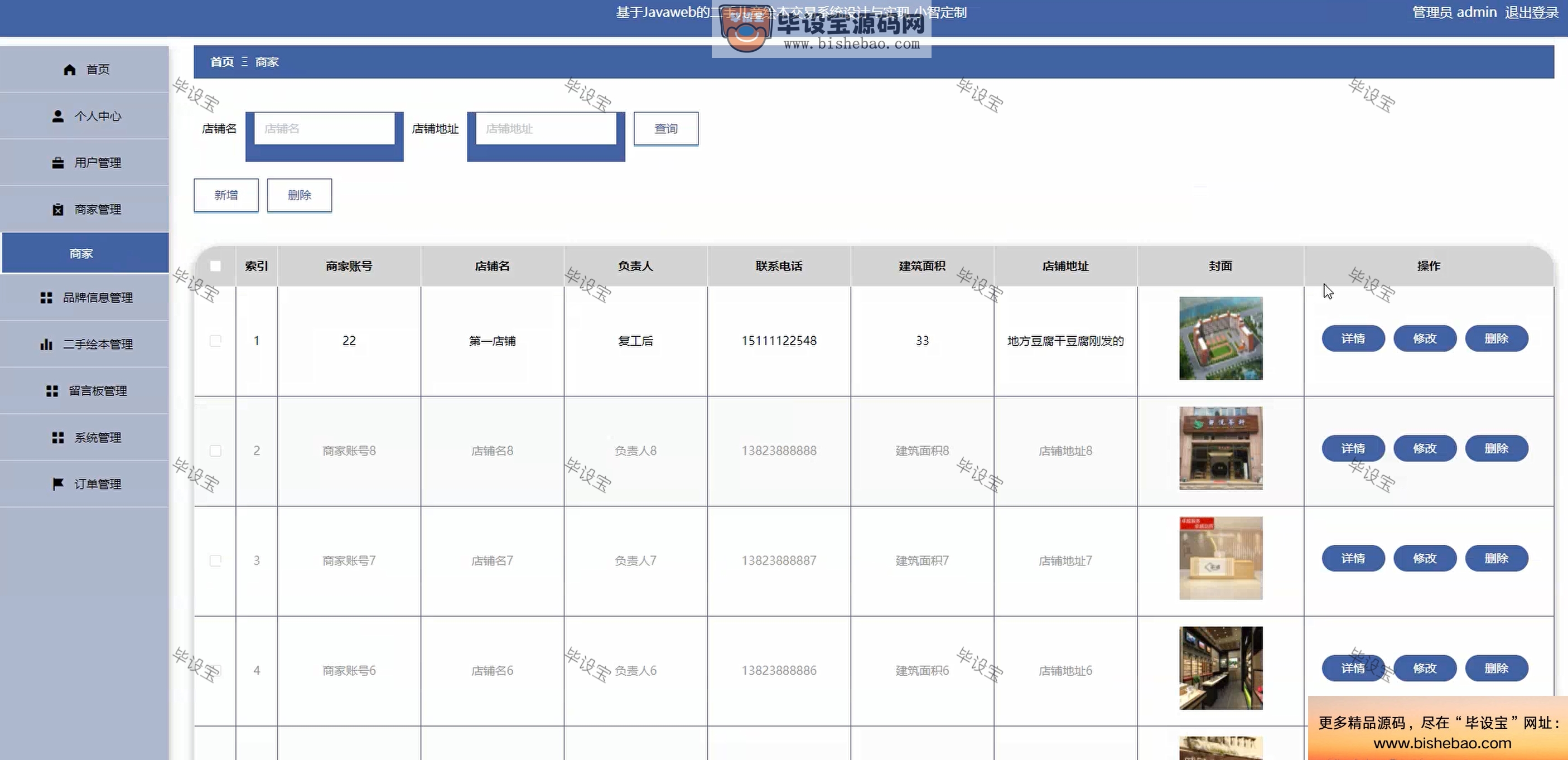
Task: Toggle the select-all checkbox in table header
Action: pos(215,266)
